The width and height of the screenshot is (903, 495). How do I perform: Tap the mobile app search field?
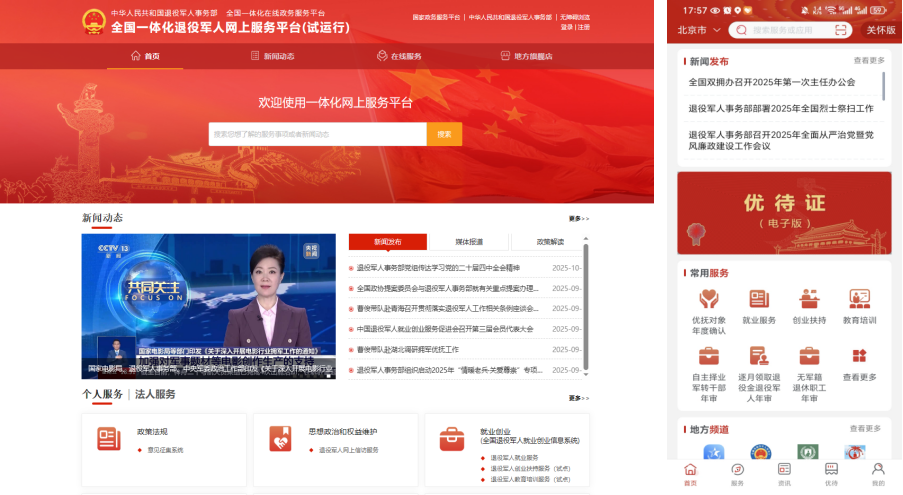791,30
